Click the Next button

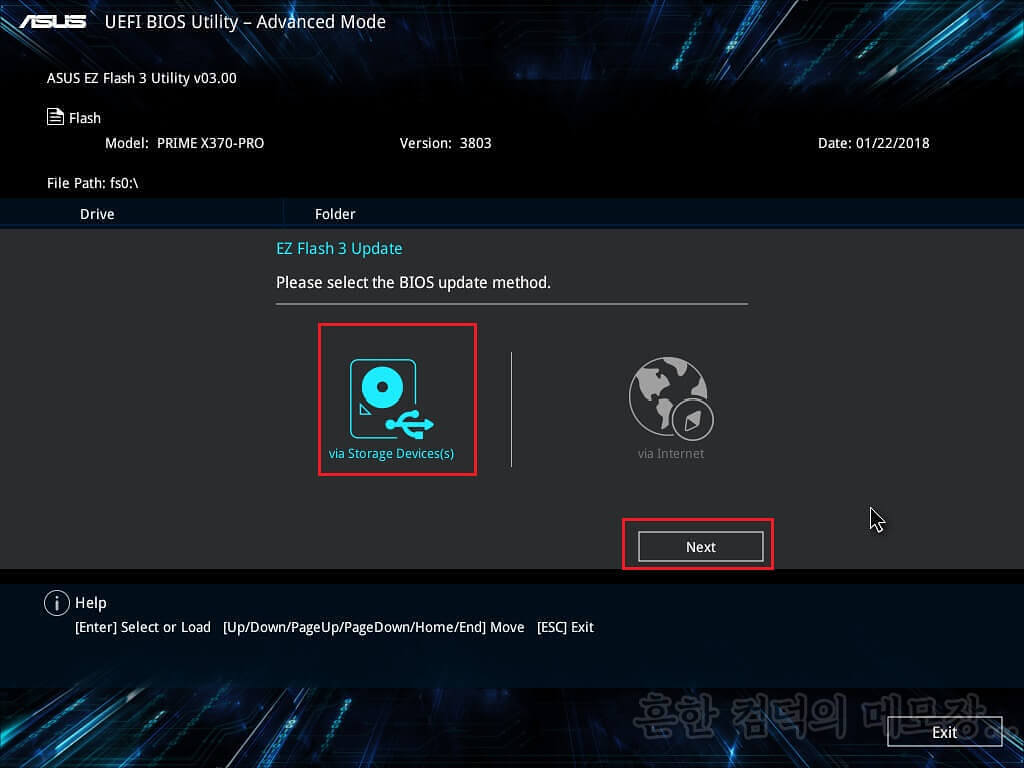point(700,547)
